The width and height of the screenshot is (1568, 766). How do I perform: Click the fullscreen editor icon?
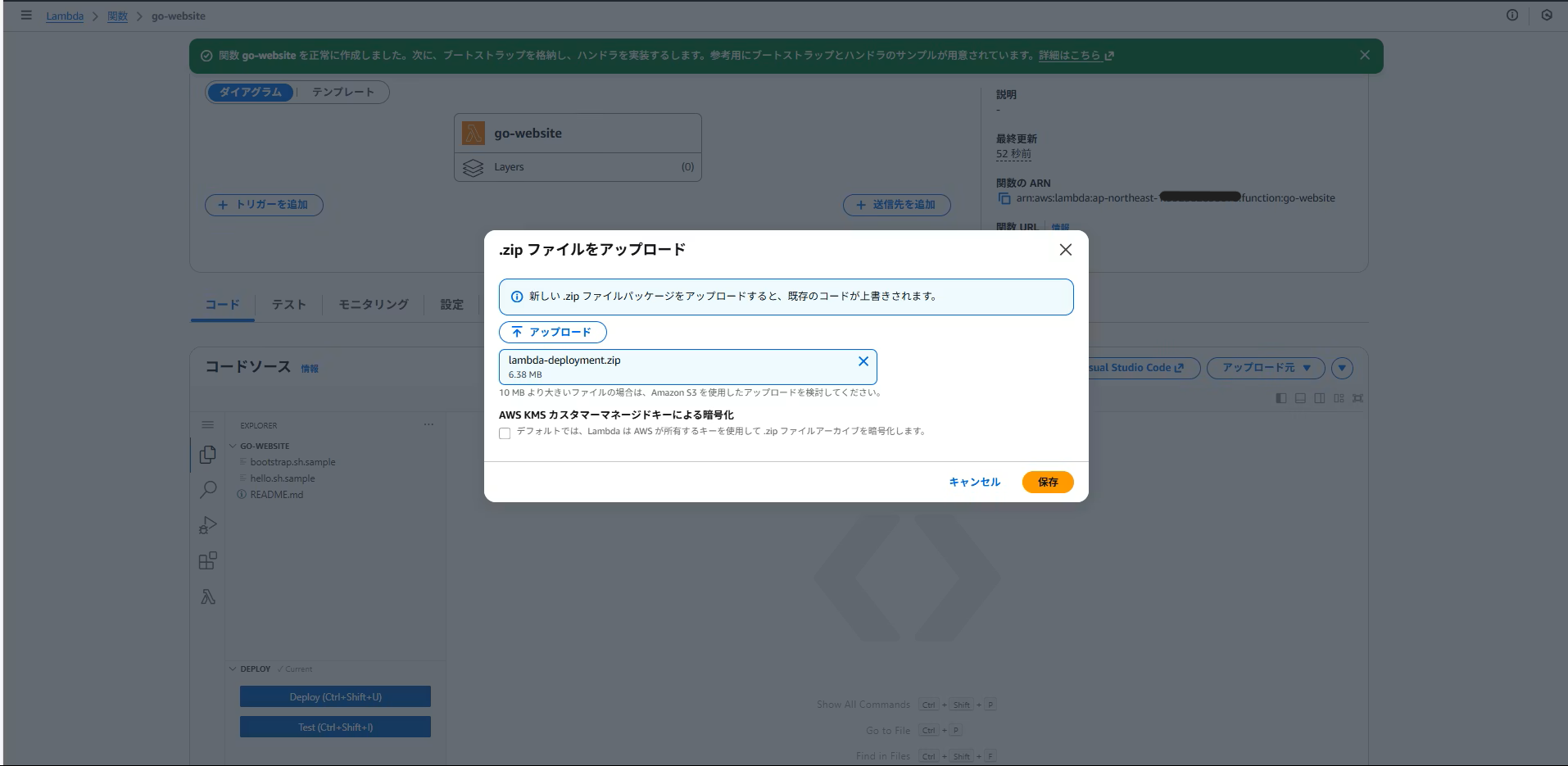[1357, 398]
